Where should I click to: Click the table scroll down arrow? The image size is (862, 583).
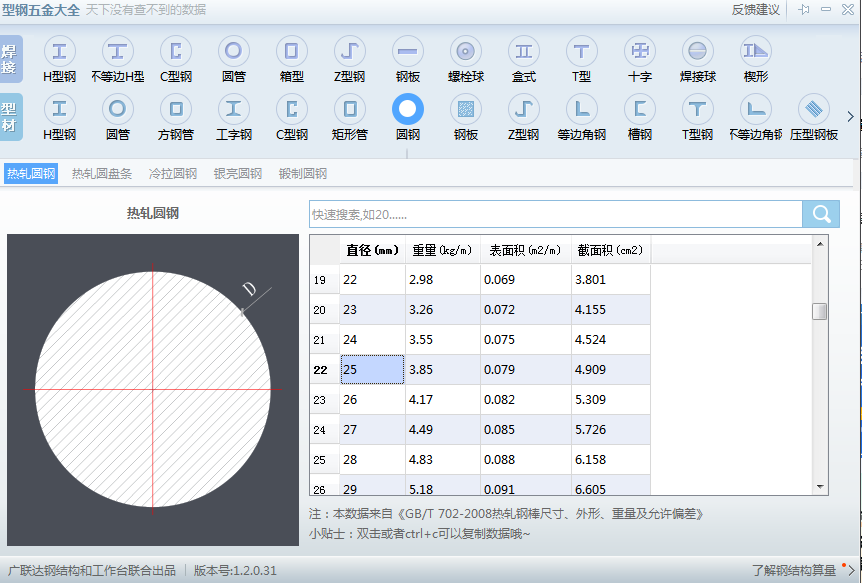(820, 487)
